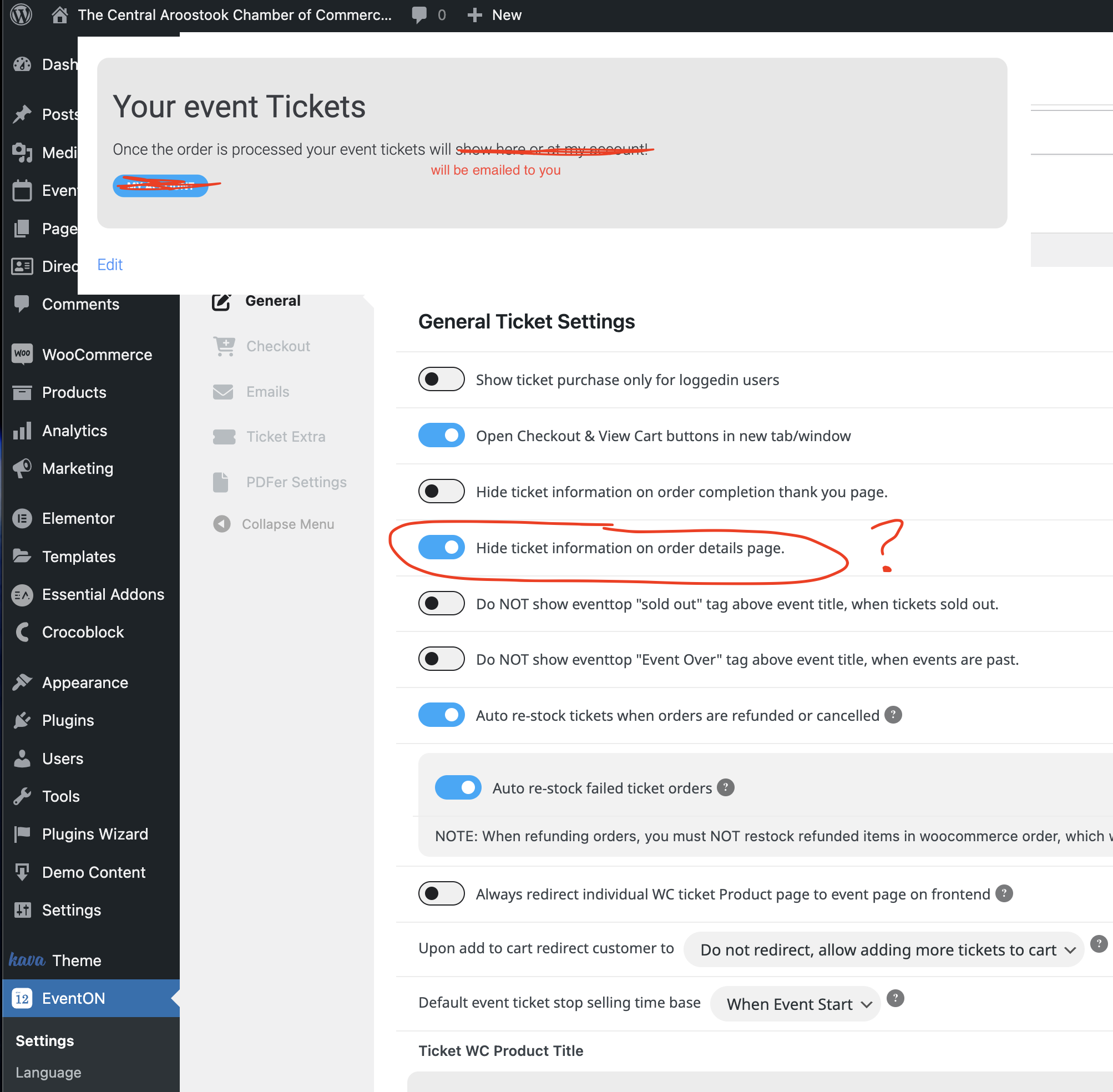Click the Crocoblock sidebar icon
Image resolution: width=1113 pixels, height=1092 pixels.
point(22,632)
